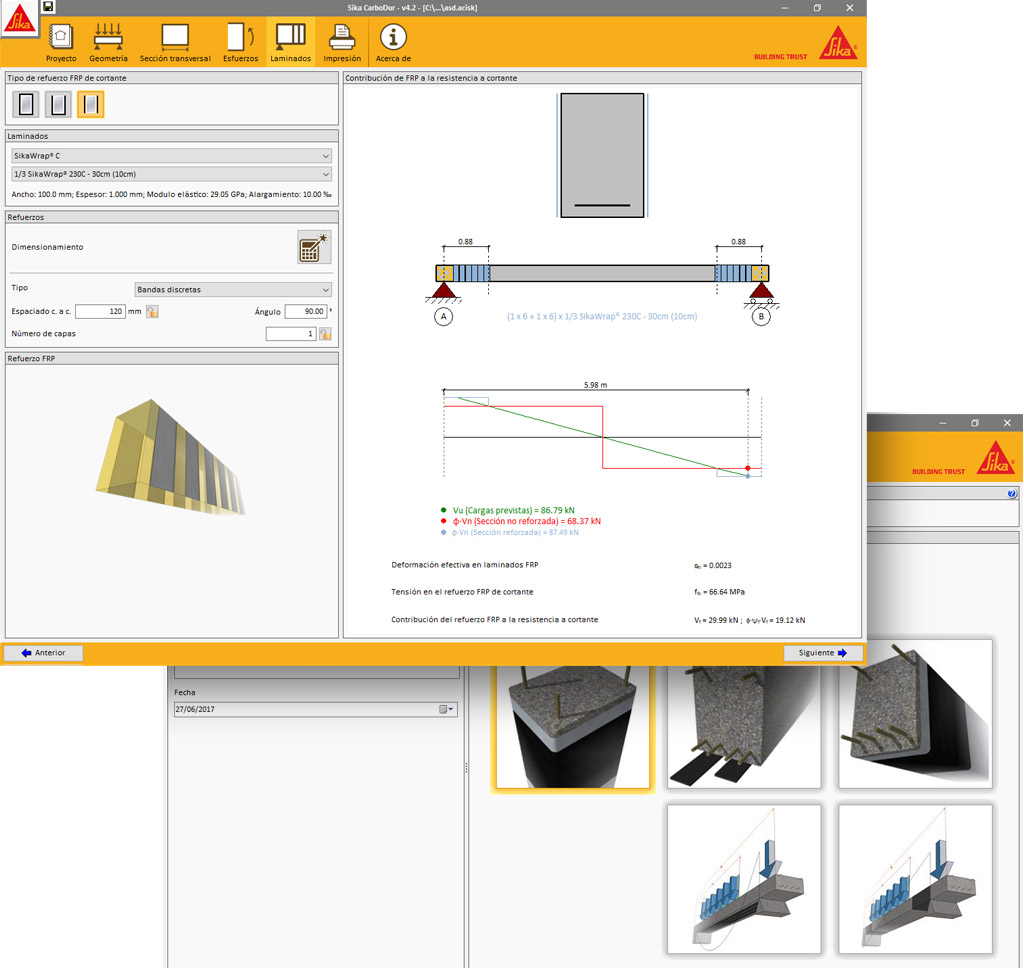The height and width of the screenshot is (968, 1024).
Task: Run the Dimensionamiento calculator button
Action: click(313, 247)
